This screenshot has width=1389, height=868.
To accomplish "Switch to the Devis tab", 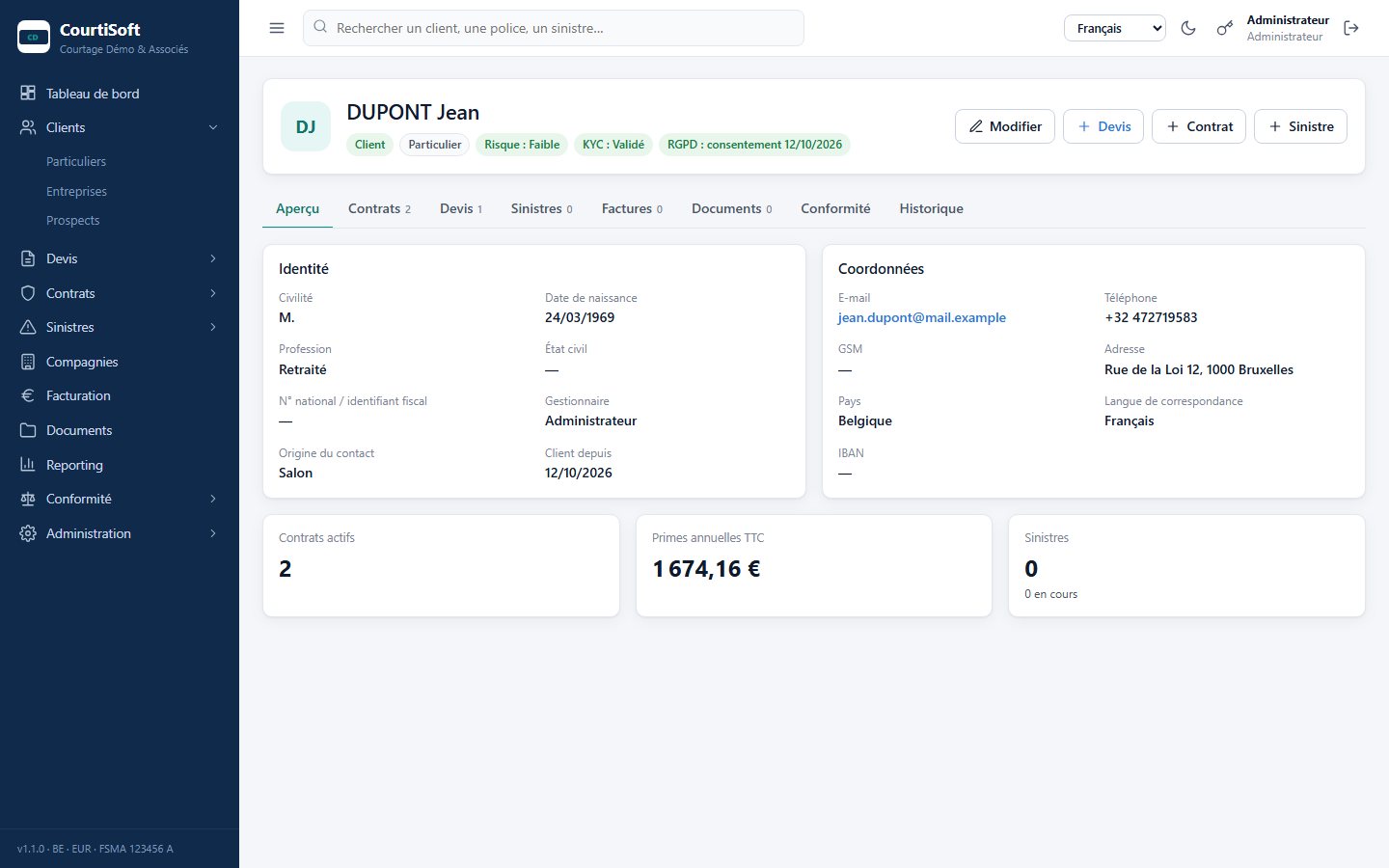I will (x=461, y=208).
